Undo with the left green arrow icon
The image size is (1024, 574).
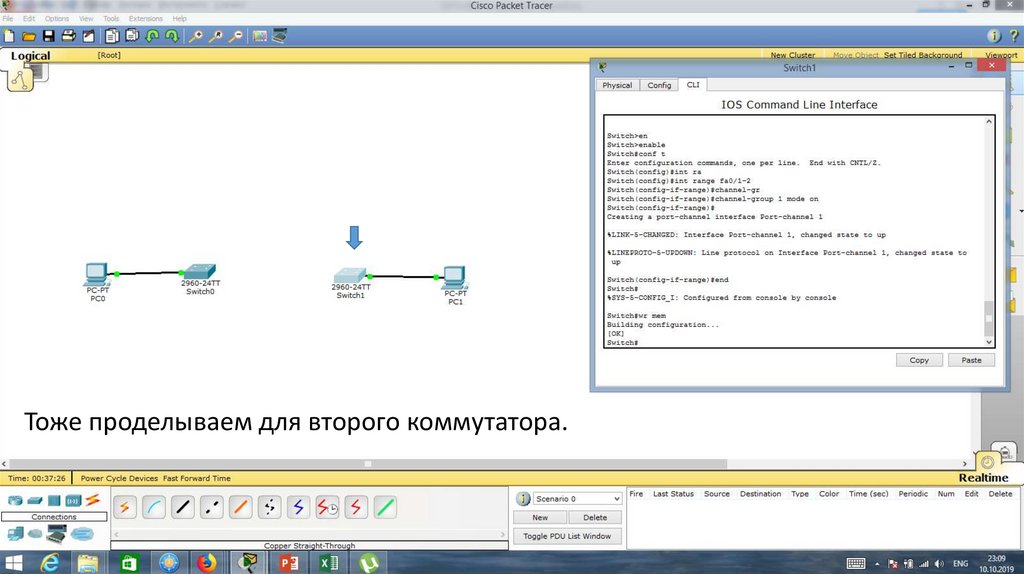coord(152,37)
